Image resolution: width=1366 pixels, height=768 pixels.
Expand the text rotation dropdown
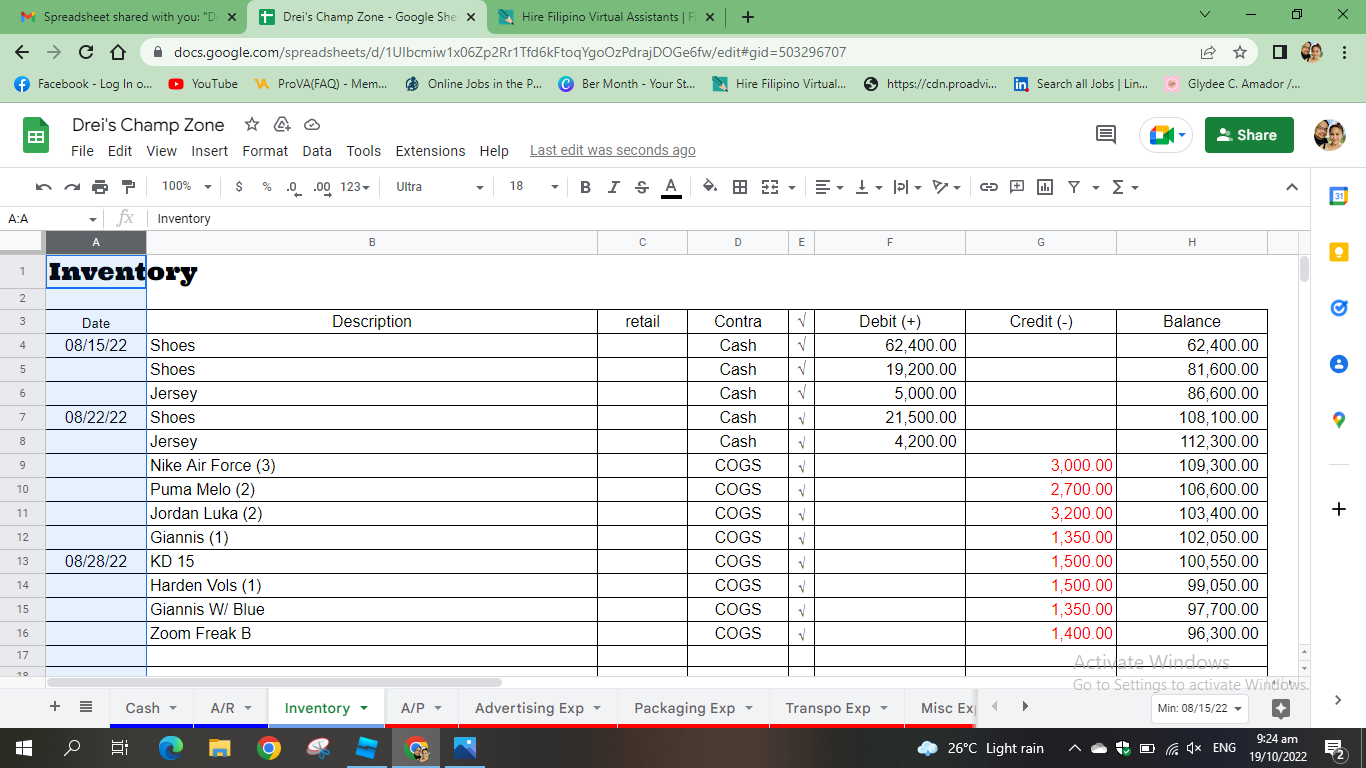click(946, 187)
